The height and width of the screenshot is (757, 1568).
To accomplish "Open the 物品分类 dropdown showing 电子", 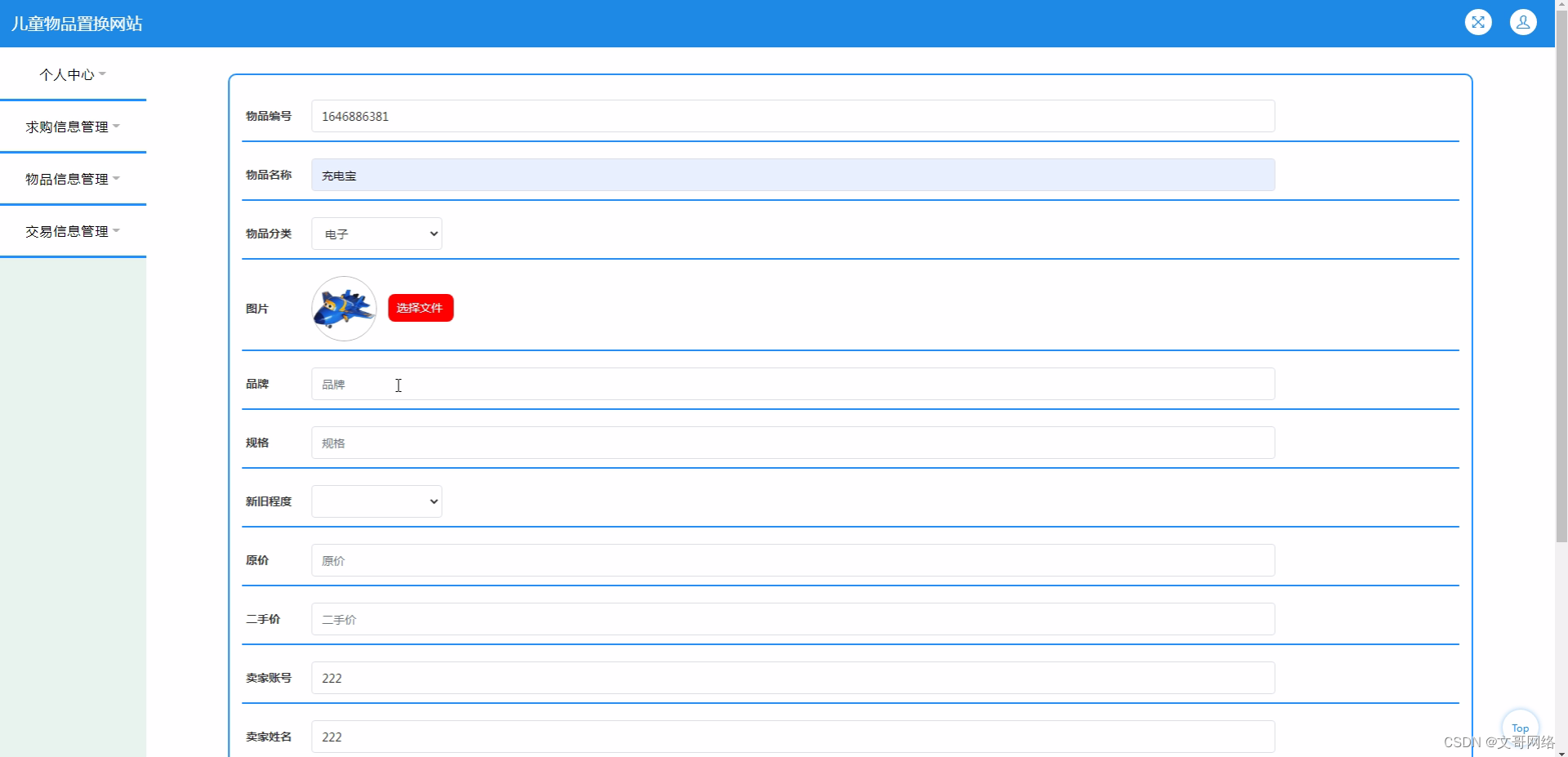I will [376, 234].
